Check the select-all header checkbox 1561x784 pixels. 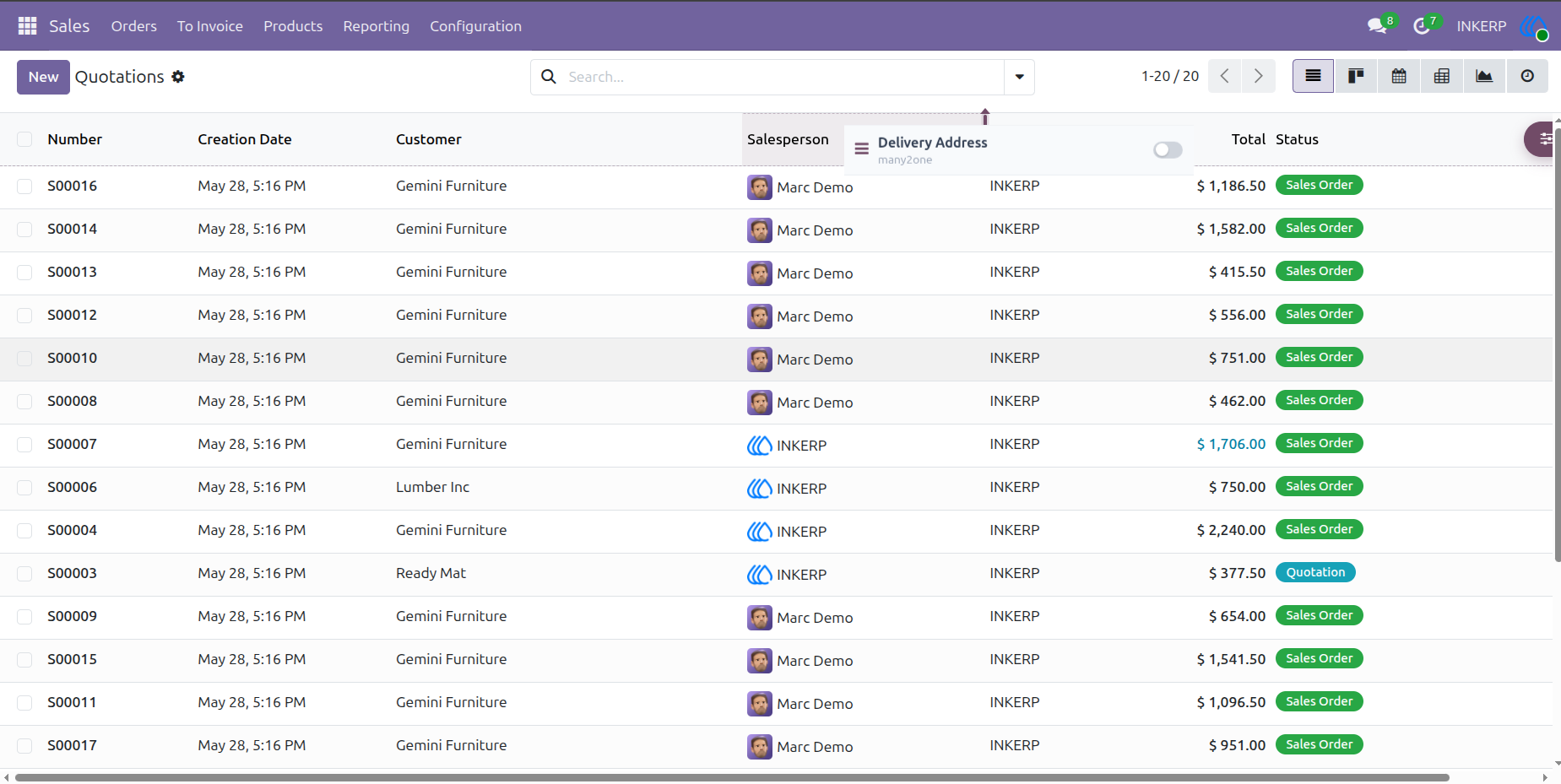coord(24,139)
